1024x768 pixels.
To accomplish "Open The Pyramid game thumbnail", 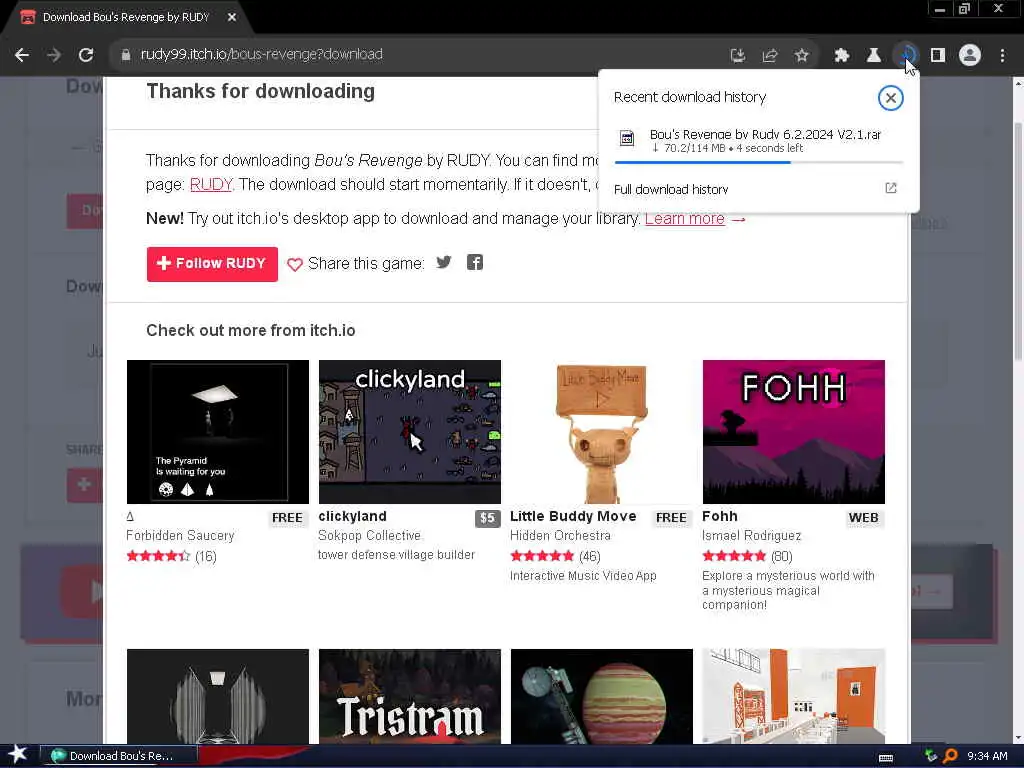I will pyautogui.click(x=217, y=432).
